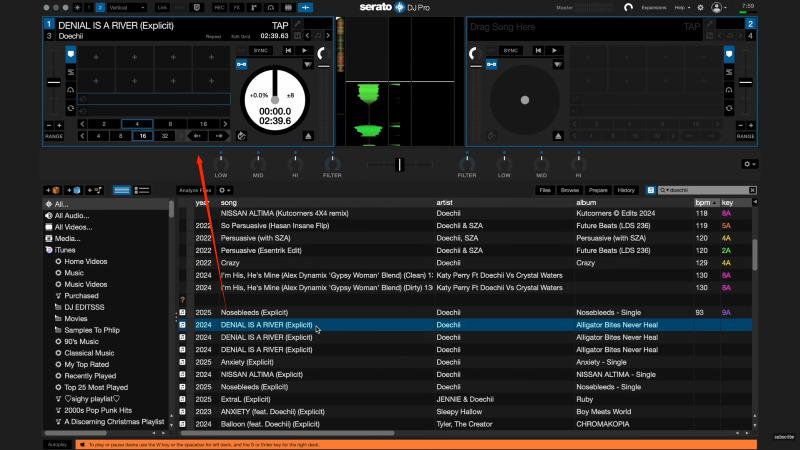800x450 pixels.
Task: Toggle keylock on right deck
Action: pyautogui.click(x=491, y=64)
